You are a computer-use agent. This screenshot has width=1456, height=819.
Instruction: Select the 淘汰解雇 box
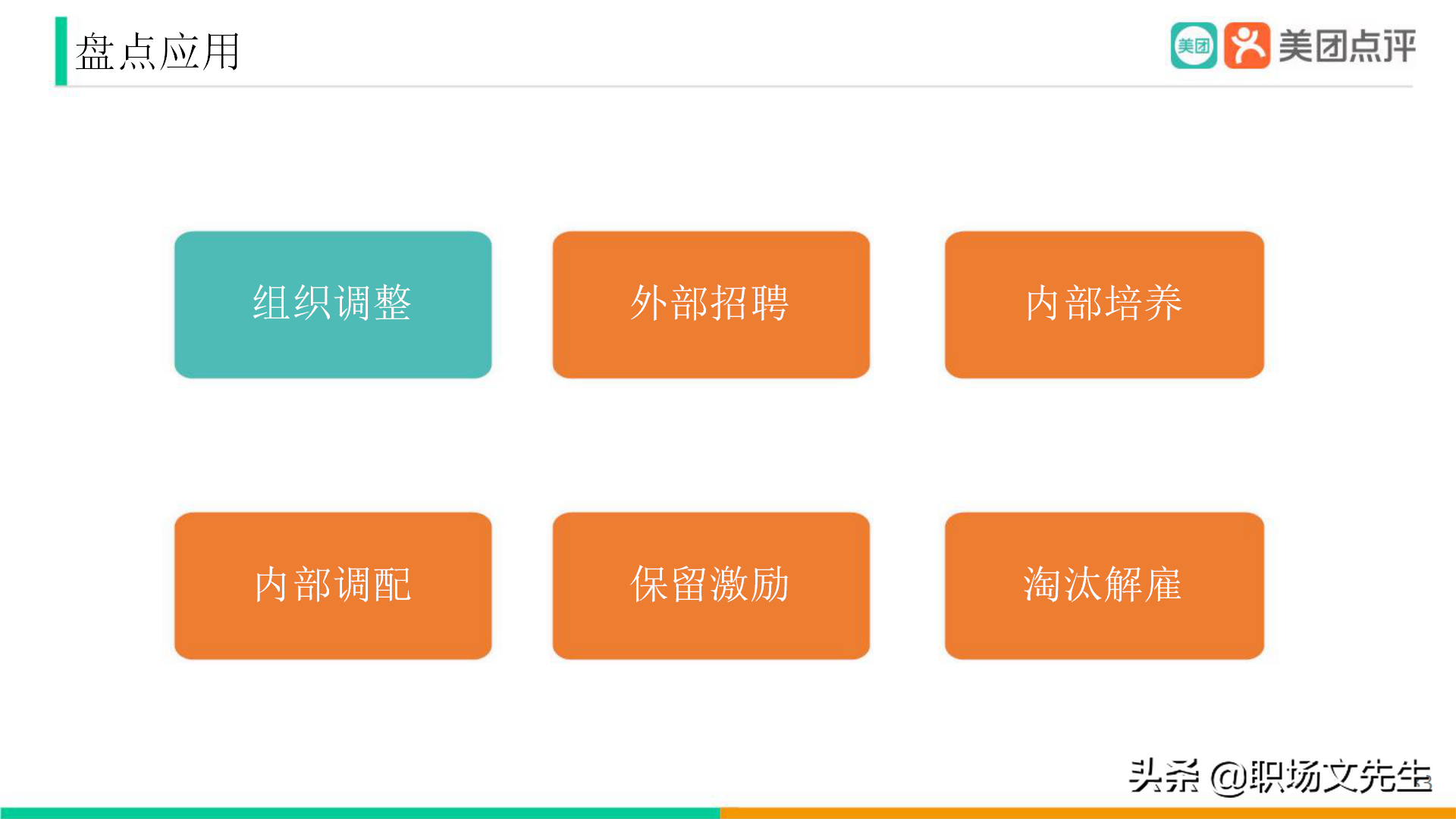click(x=1104, y=585)
